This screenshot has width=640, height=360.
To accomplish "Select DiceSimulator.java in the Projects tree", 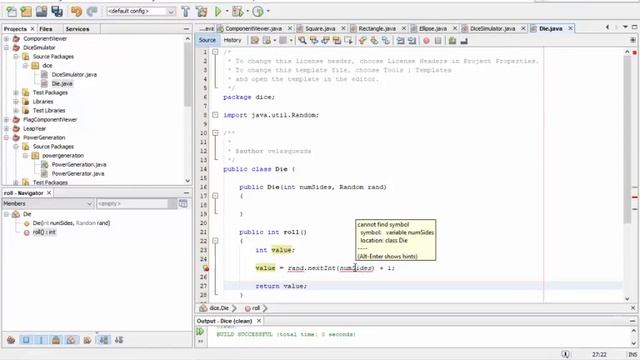I will [74, 75].
